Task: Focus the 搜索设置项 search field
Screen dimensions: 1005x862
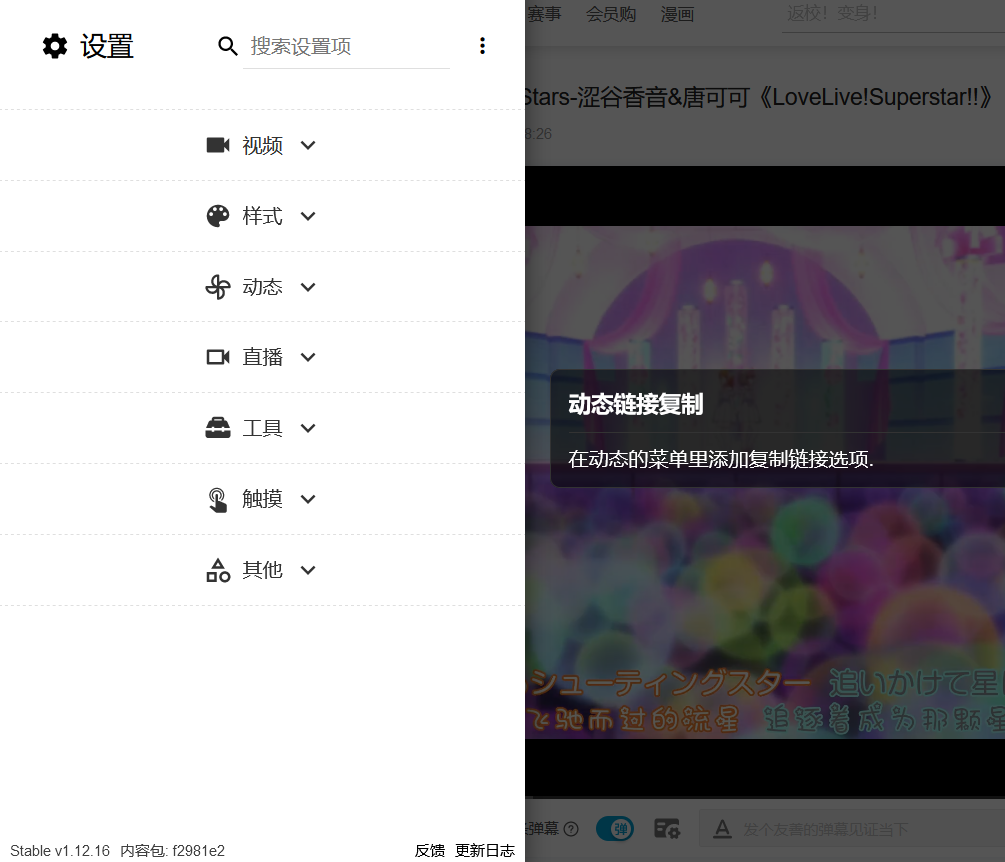Action: [x=346, y=46]
